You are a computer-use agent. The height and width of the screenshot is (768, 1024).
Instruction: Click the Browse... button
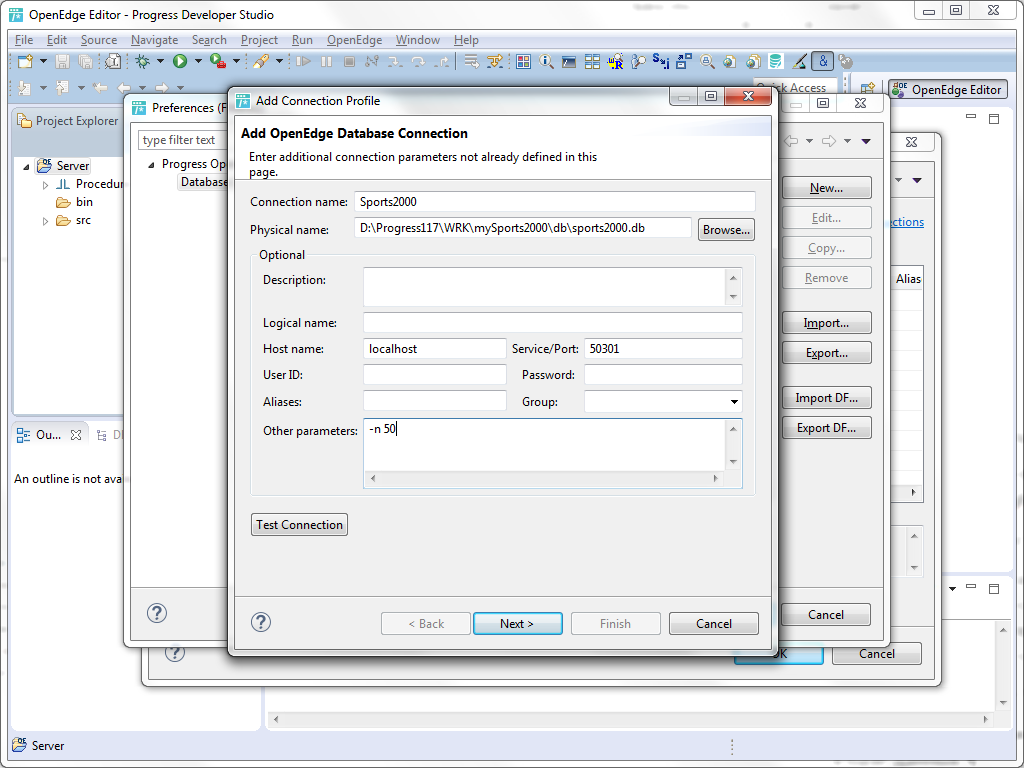(726, 230)
